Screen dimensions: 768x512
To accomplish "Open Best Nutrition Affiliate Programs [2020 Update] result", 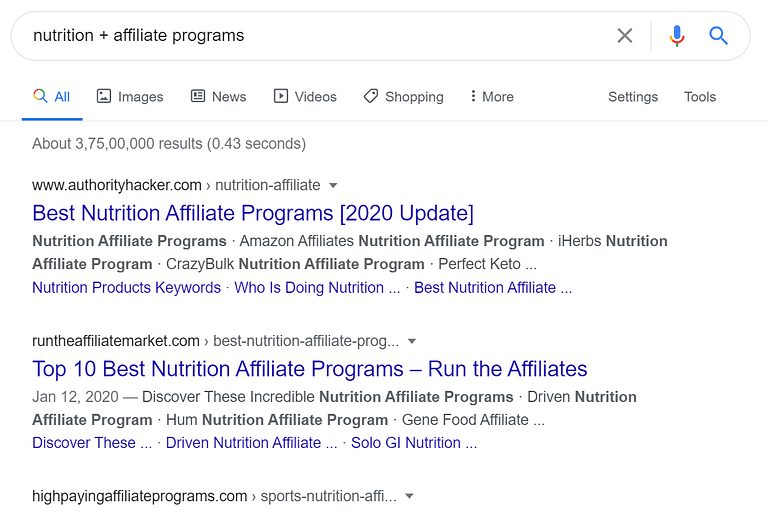I will [253, 213].
